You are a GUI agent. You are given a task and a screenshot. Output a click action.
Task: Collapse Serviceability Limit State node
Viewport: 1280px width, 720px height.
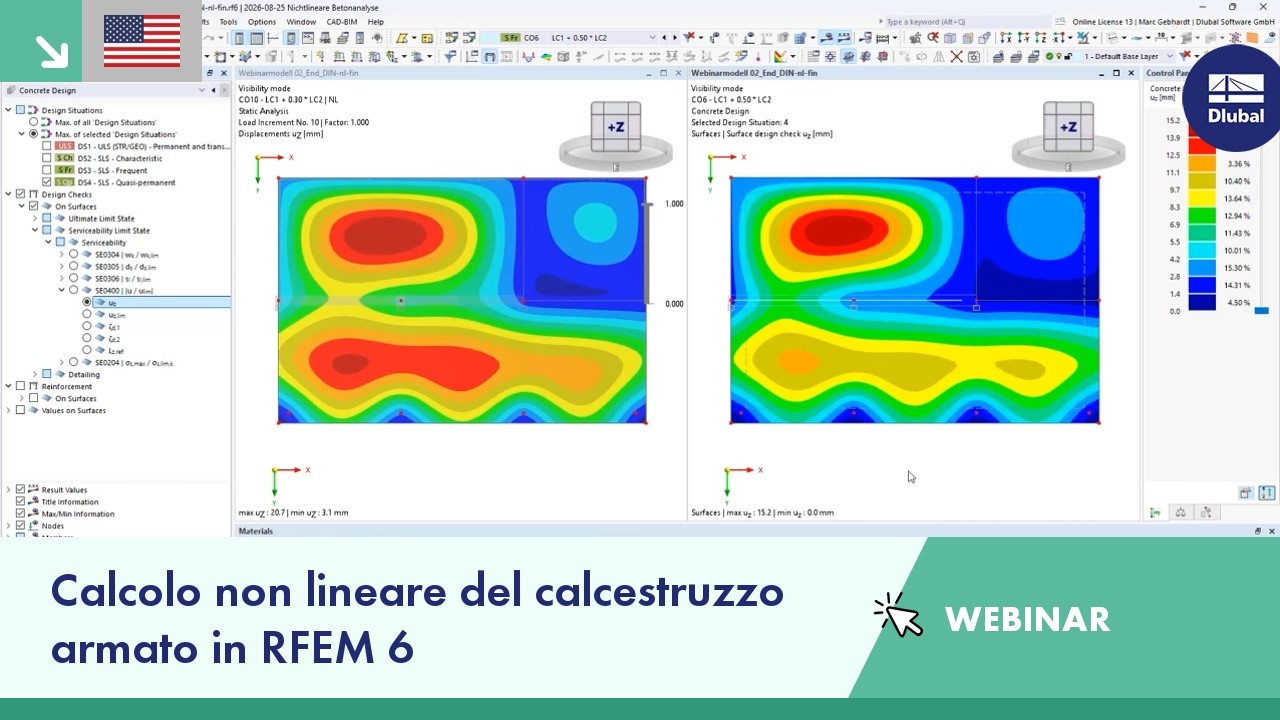pyautogui.click(x=35, y=230)
